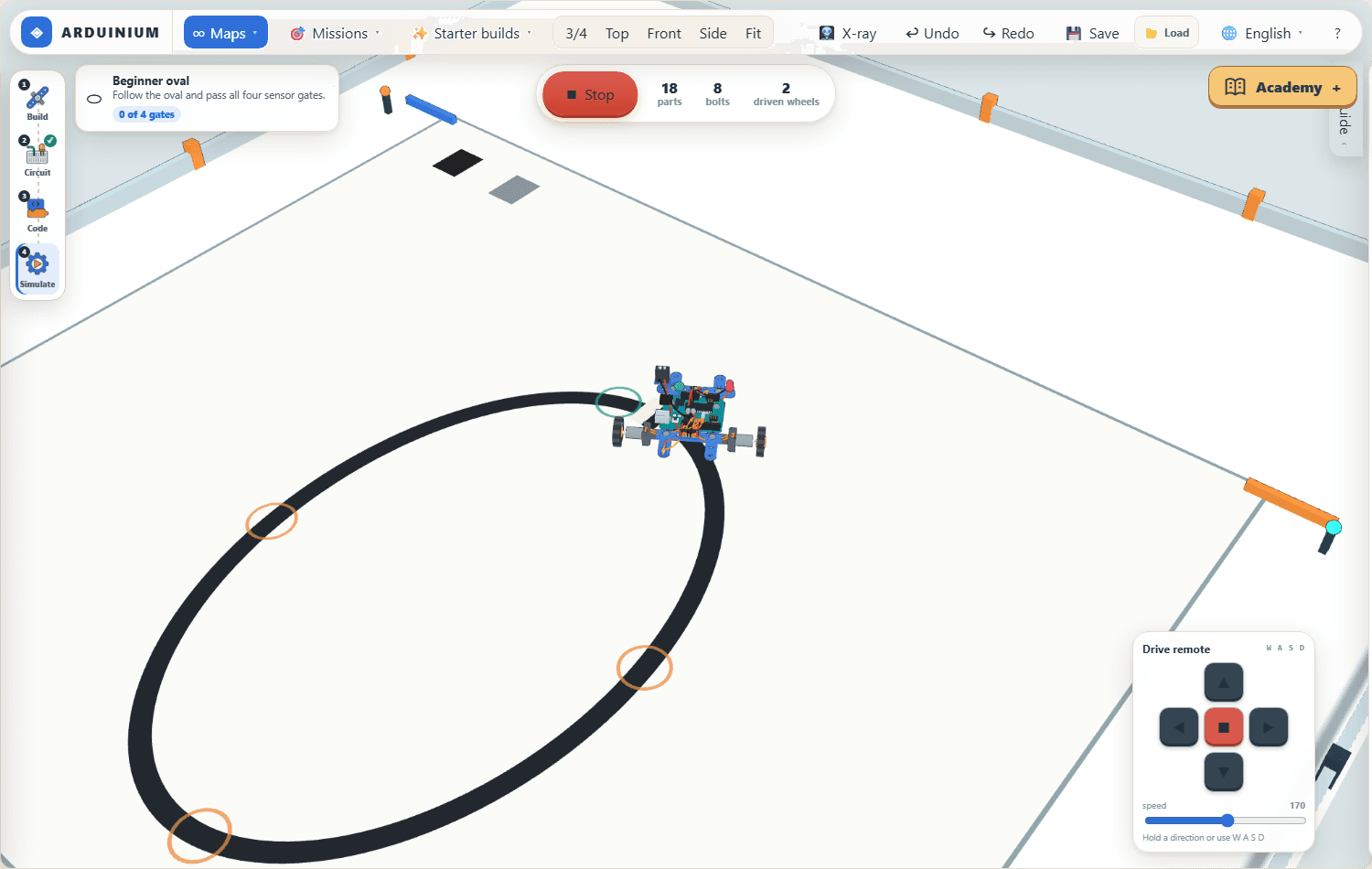Expand the Starter builds dropdown
Viewport: 1372px width, 869px height.
472,33
